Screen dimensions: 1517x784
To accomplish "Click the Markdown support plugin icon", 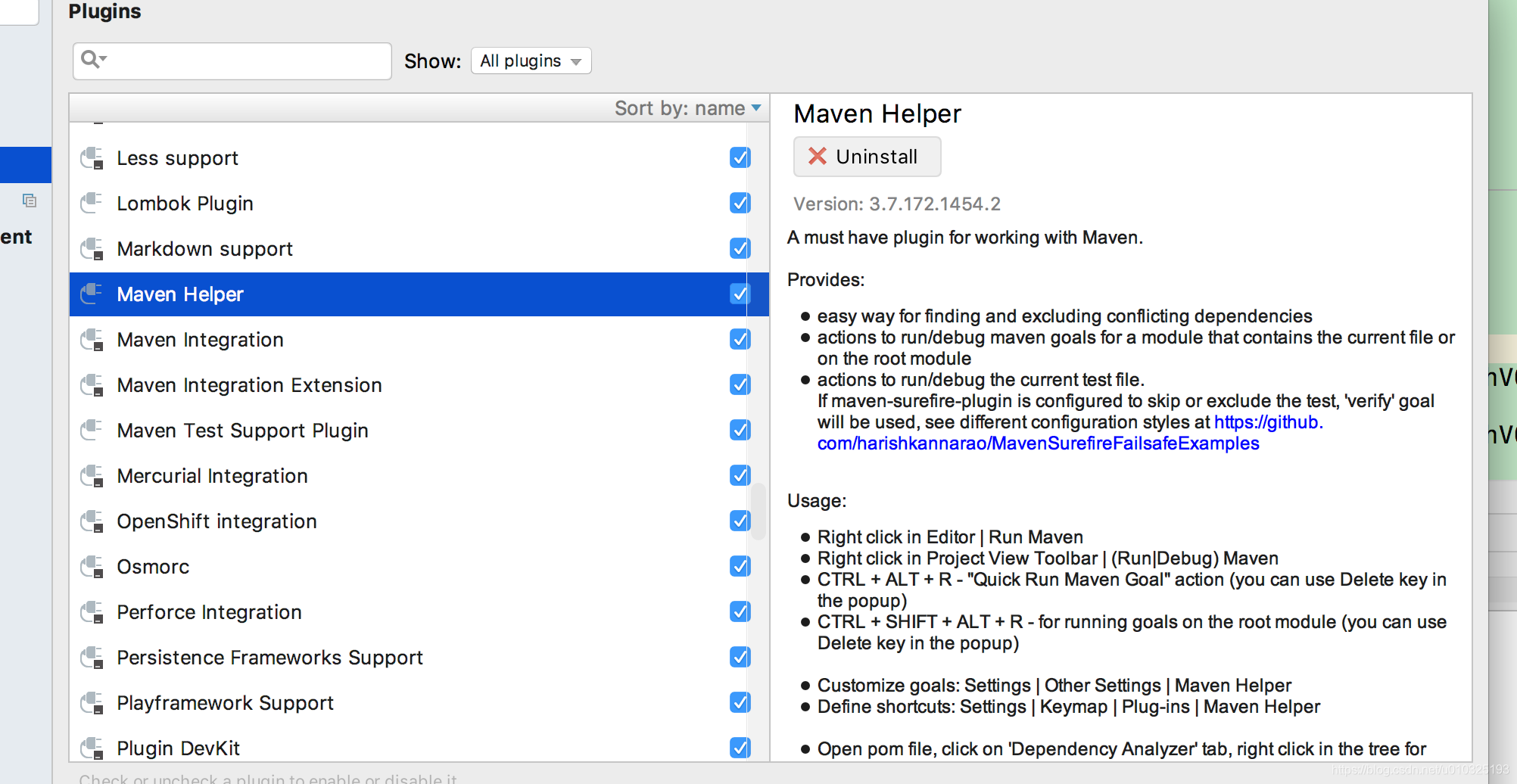I will [92, 249].
